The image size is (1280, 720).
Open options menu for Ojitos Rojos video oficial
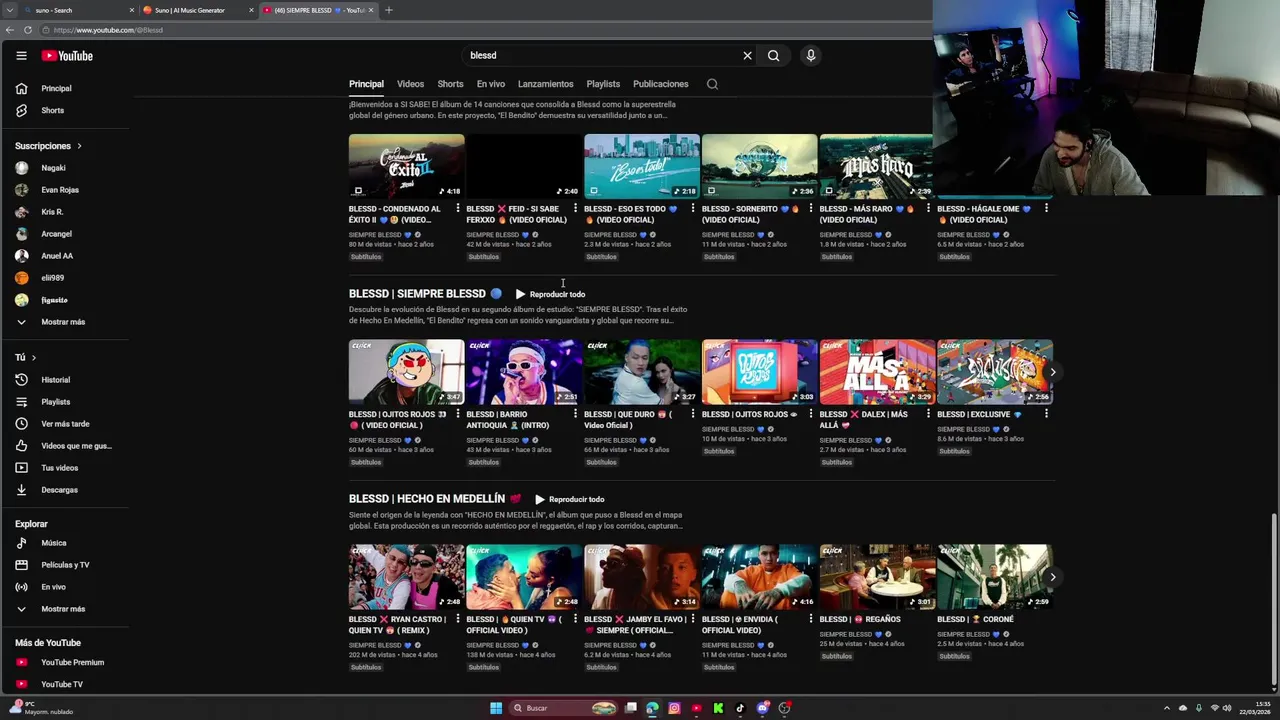click(x=458, y=413)
